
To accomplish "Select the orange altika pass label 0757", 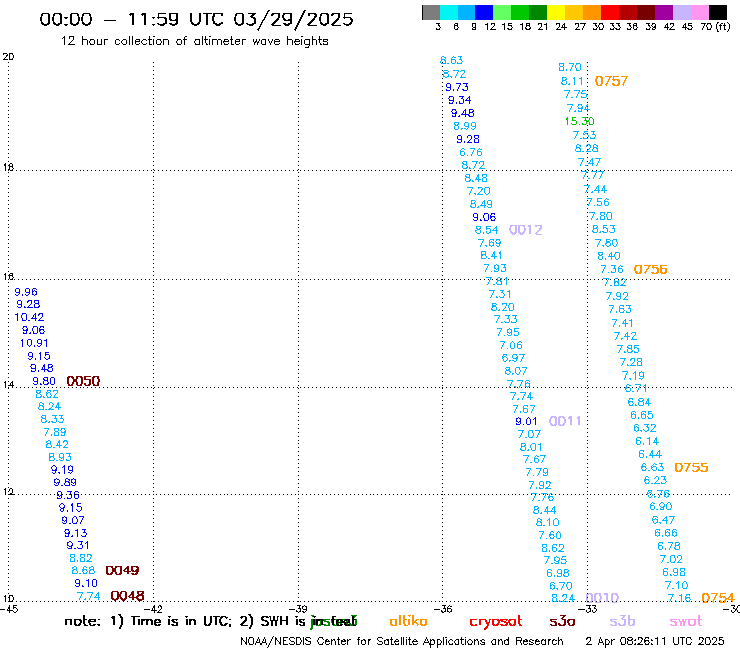I will click(611, 81).
